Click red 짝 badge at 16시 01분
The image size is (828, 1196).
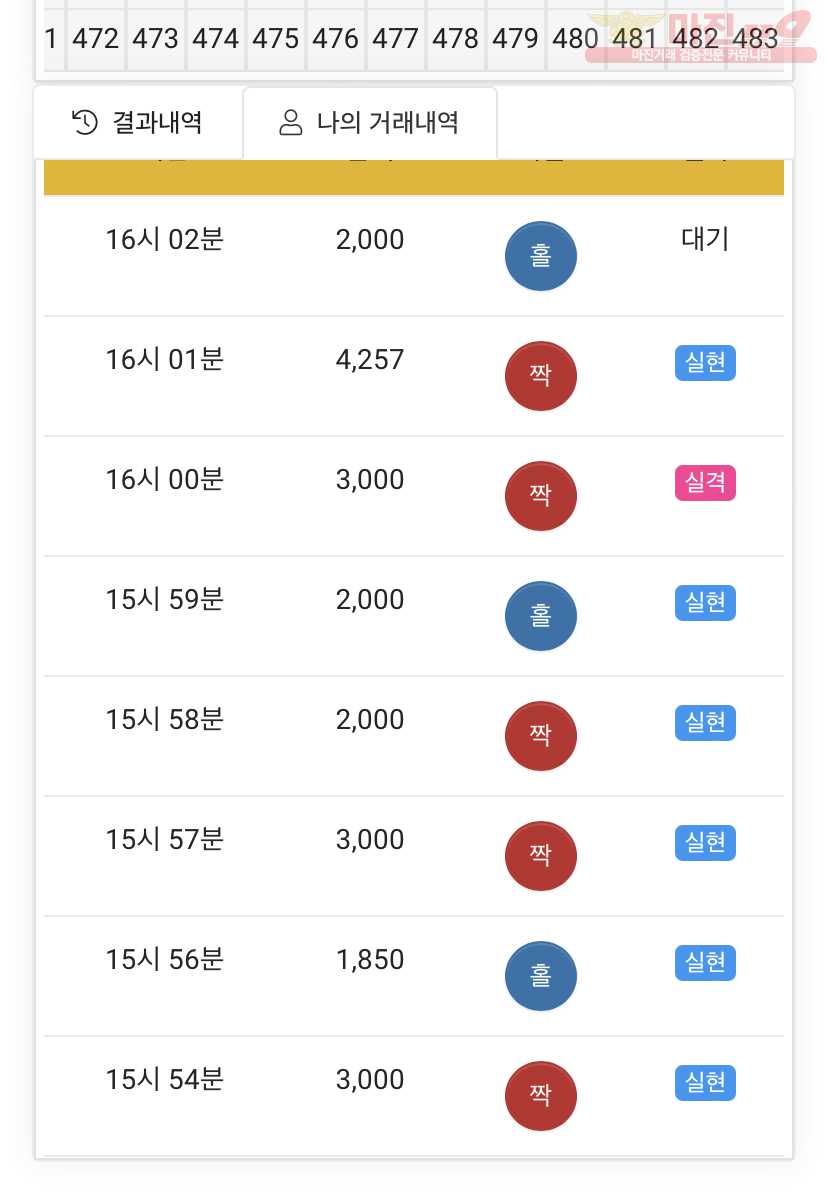click(x=541, y=376)
